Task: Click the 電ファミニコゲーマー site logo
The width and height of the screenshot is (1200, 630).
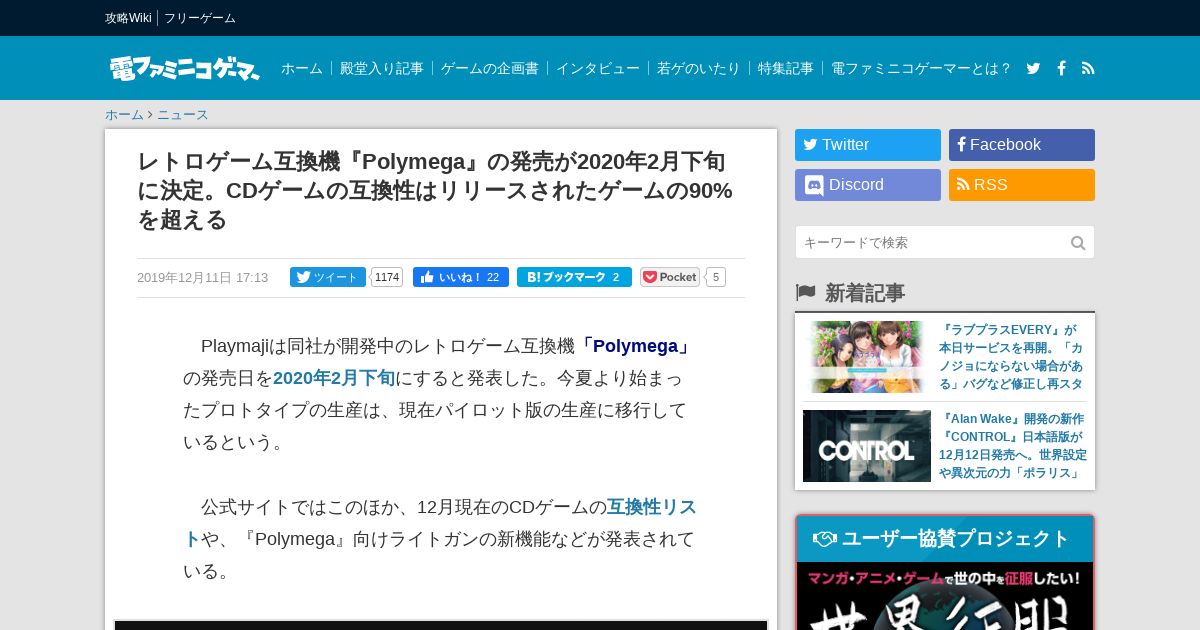Action: coord(184,68)
